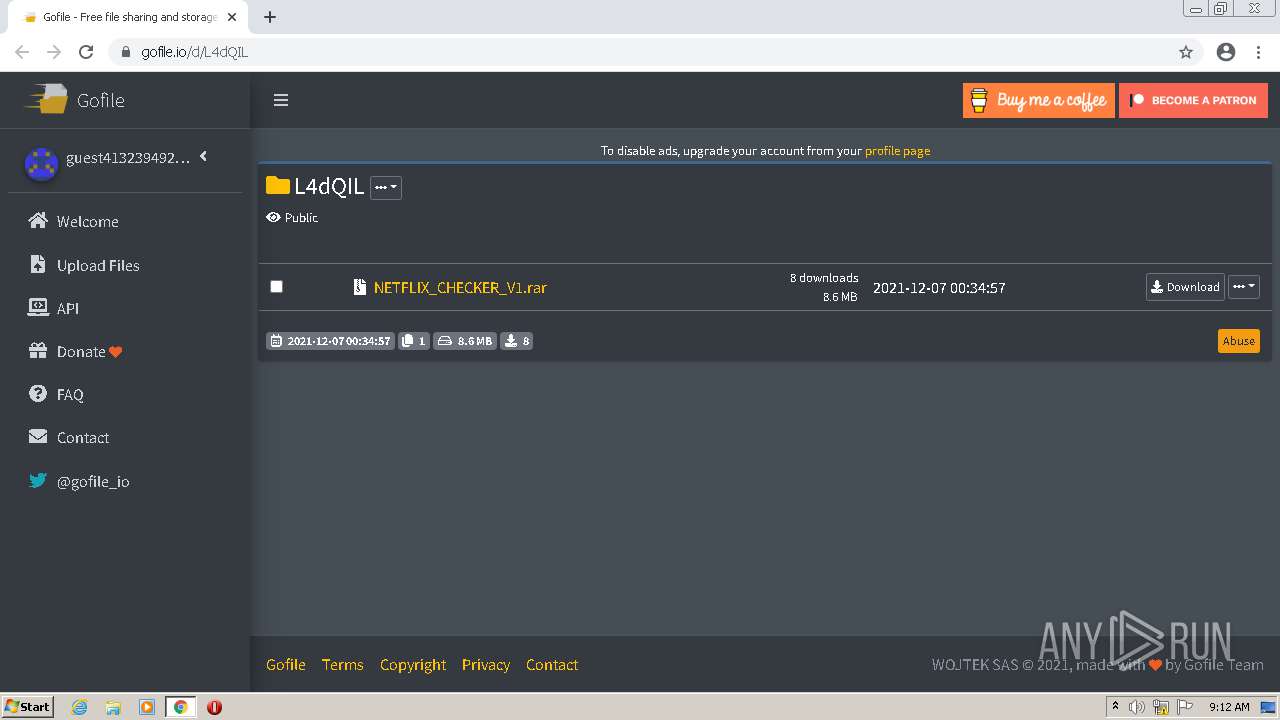Click the Welcome home icon
The image size is (1280, 720).
pos(38,221)
